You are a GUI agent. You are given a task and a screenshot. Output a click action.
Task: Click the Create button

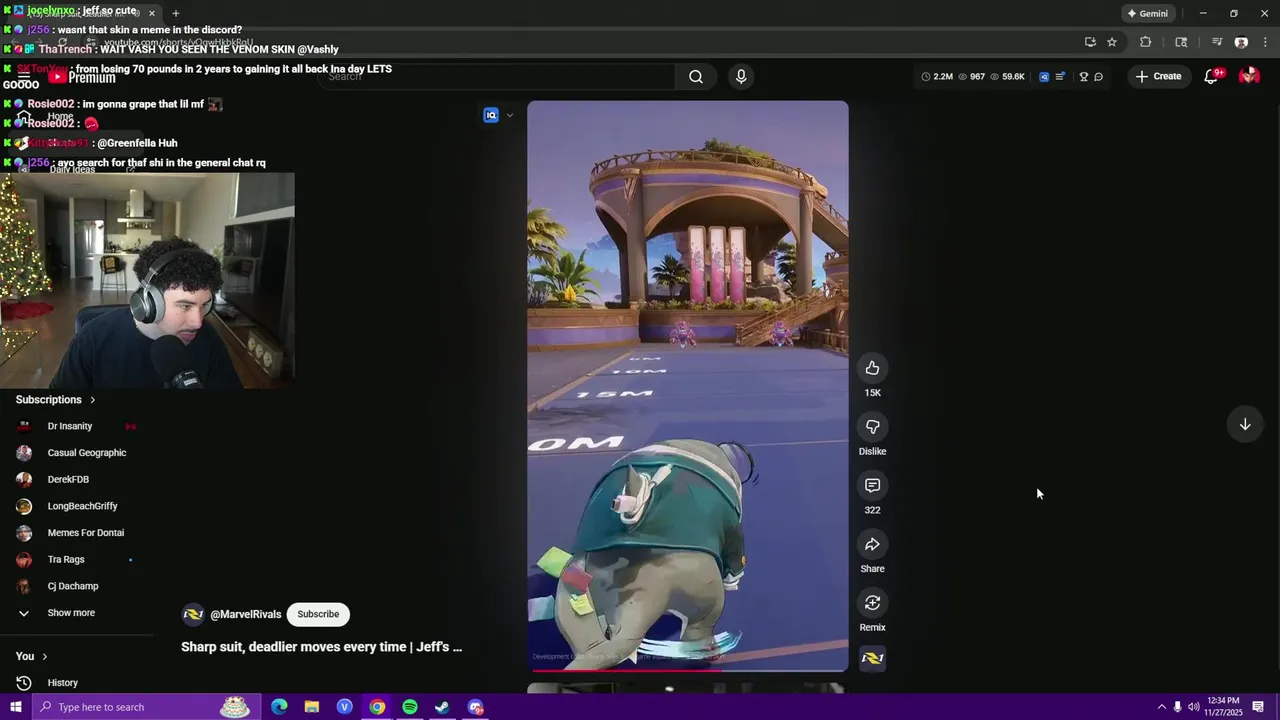[1158, 76]
